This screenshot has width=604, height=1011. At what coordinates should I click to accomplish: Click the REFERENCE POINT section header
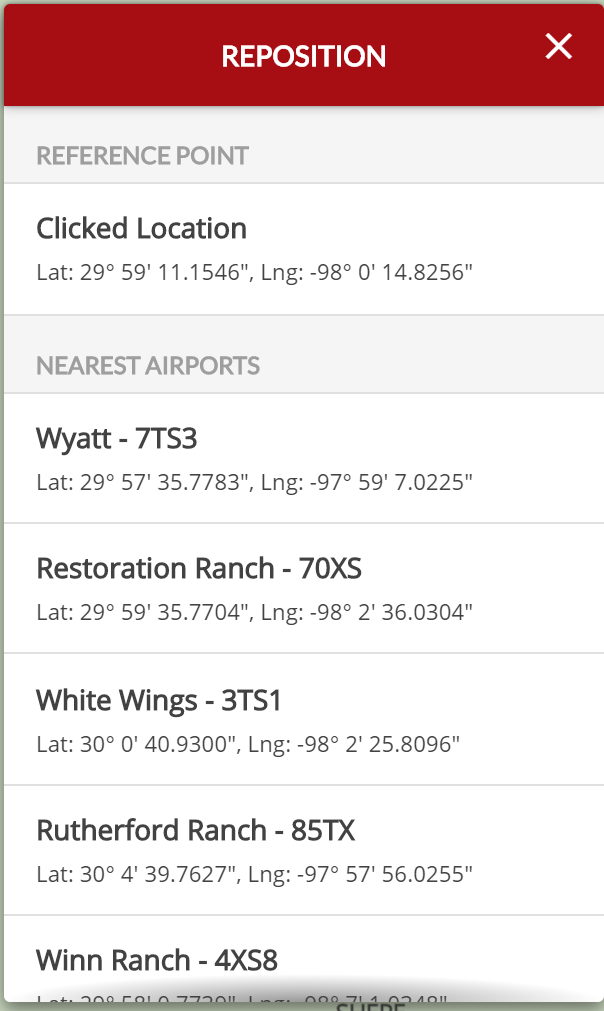pyautogui.click(x=143, y=156)
